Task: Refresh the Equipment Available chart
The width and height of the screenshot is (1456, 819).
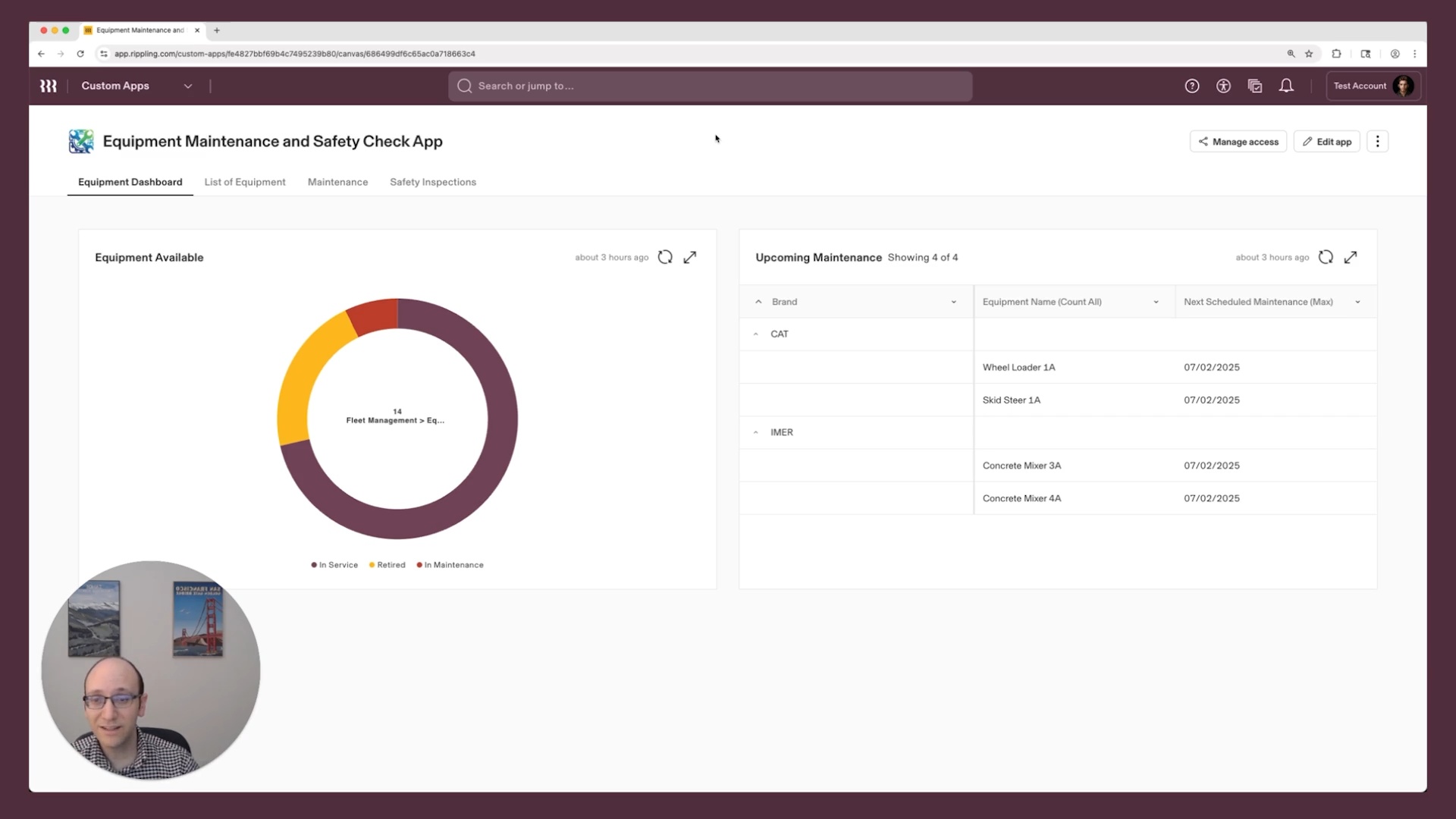Action: pos(665,257)
